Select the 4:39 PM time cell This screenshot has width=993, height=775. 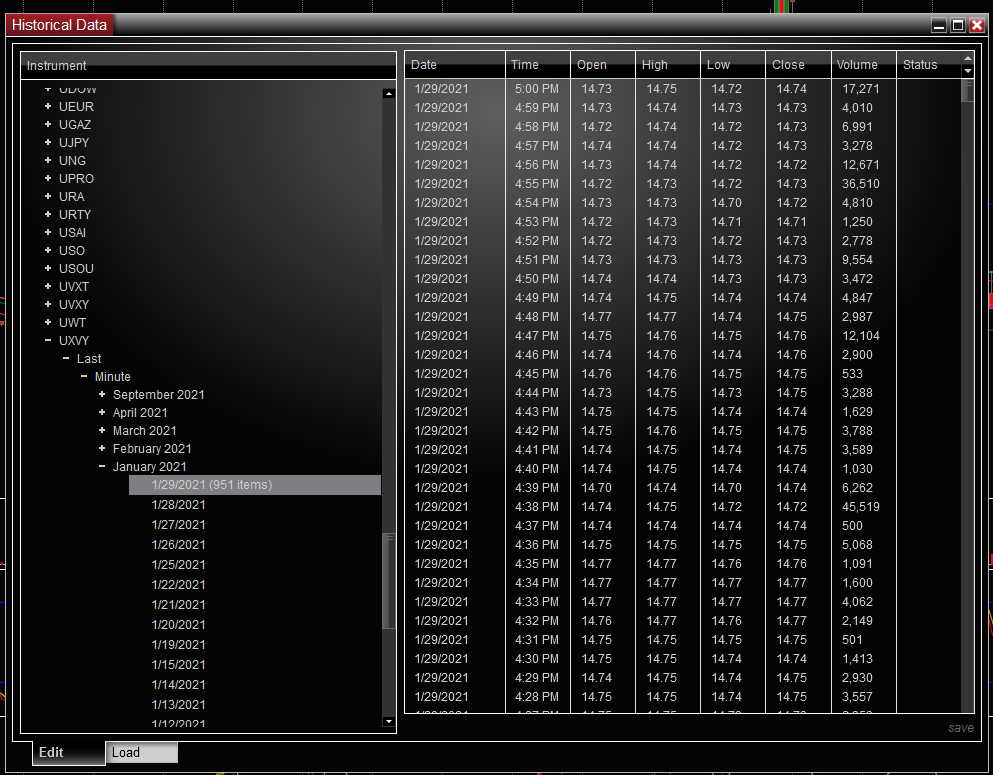click(536, 488)
